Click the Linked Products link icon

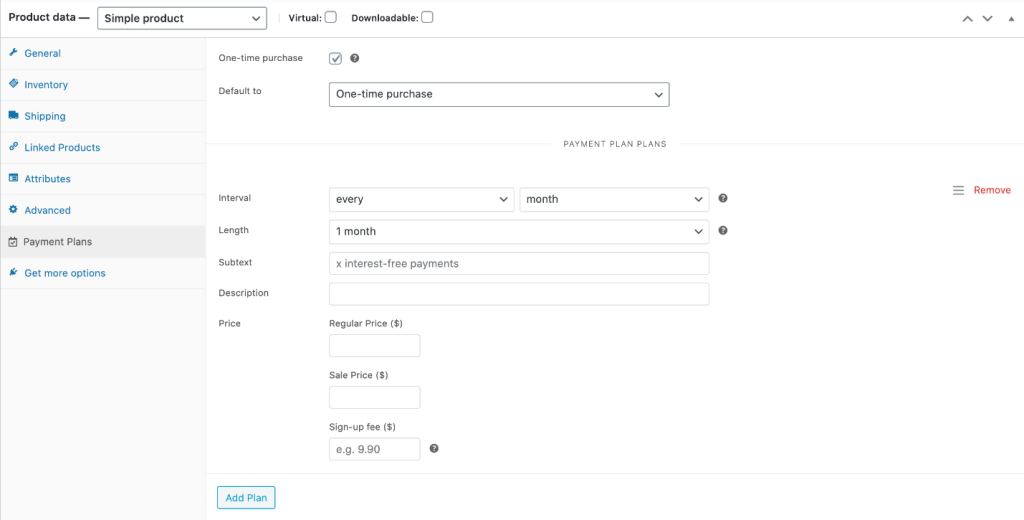click(13, 146)
